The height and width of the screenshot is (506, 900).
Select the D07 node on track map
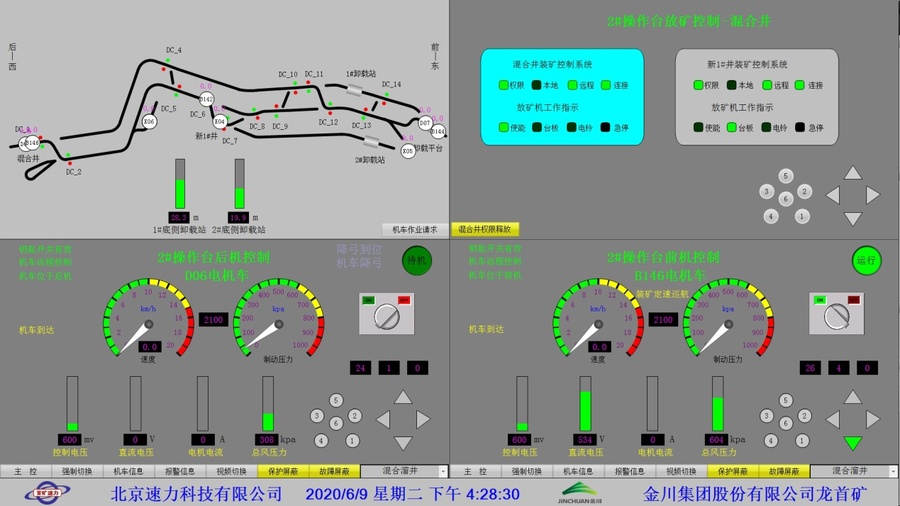[425, 122]
